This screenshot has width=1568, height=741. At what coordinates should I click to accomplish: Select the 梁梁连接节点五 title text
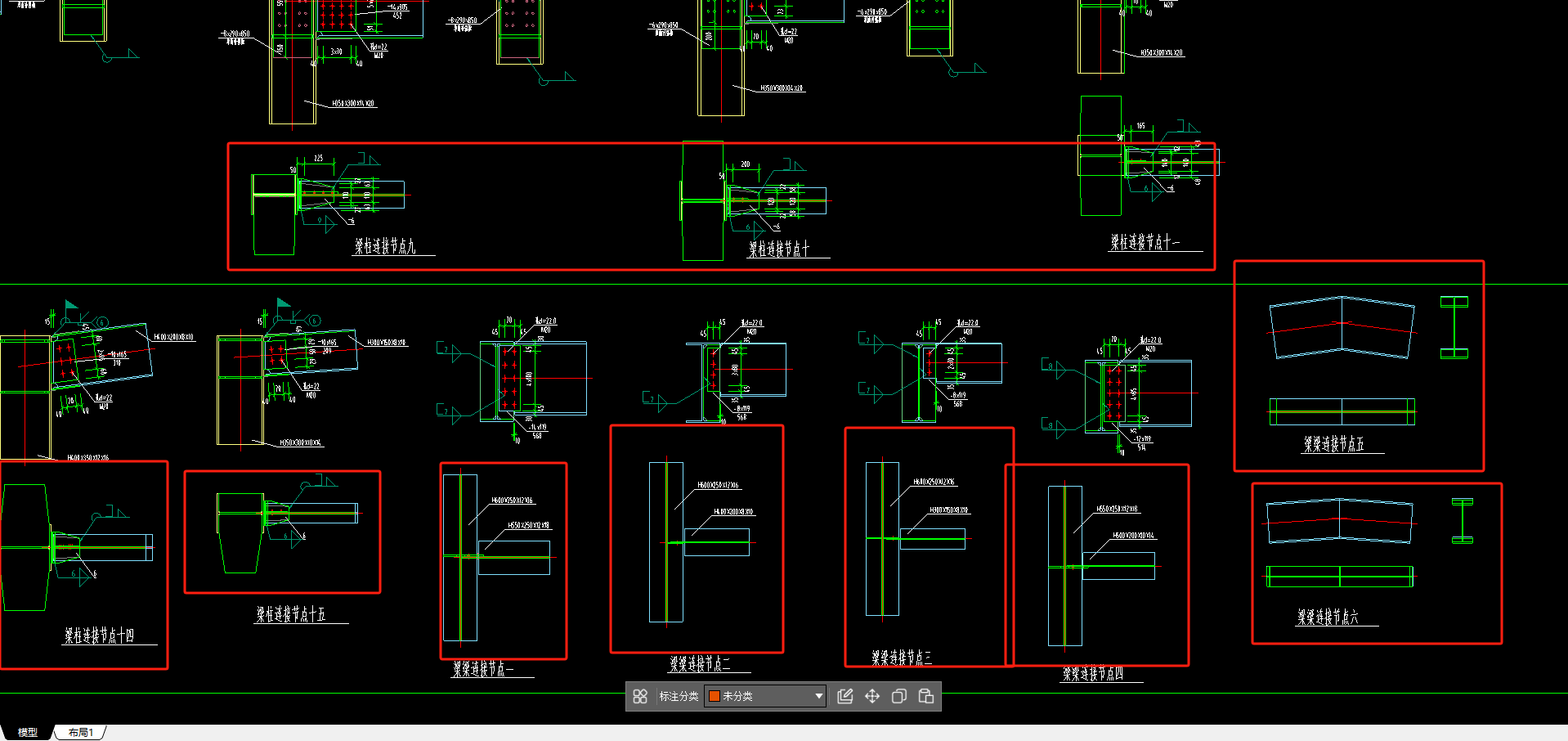[1333, 444]
